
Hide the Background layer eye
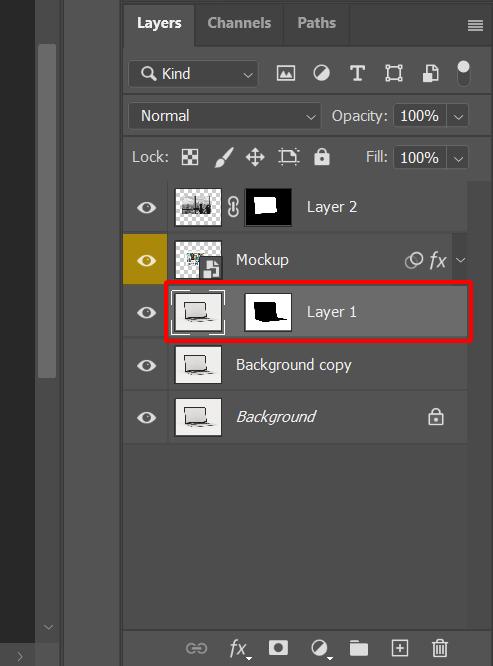click(146, 418)
